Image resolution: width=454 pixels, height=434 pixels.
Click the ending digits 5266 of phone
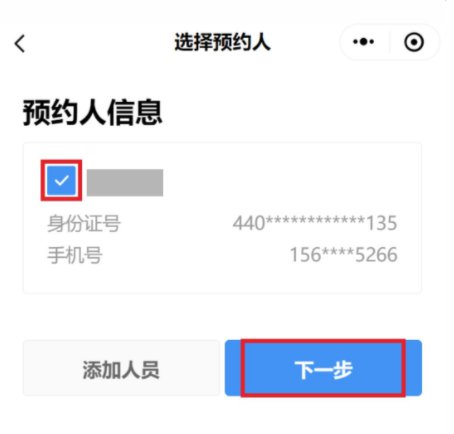(x=376, y=255)
